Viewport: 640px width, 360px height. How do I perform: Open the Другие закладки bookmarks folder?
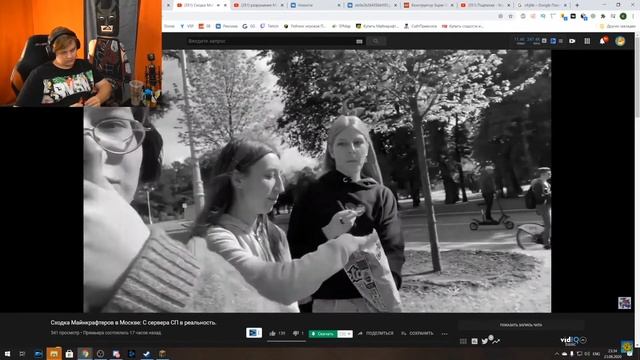coord(618,26)
